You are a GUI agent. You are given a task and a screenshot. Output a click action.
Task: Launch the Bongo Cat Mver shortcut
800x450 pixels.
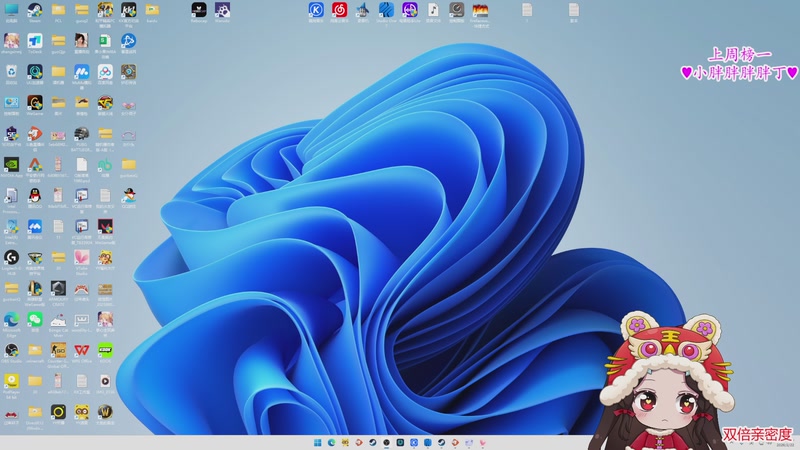[58, 320]
